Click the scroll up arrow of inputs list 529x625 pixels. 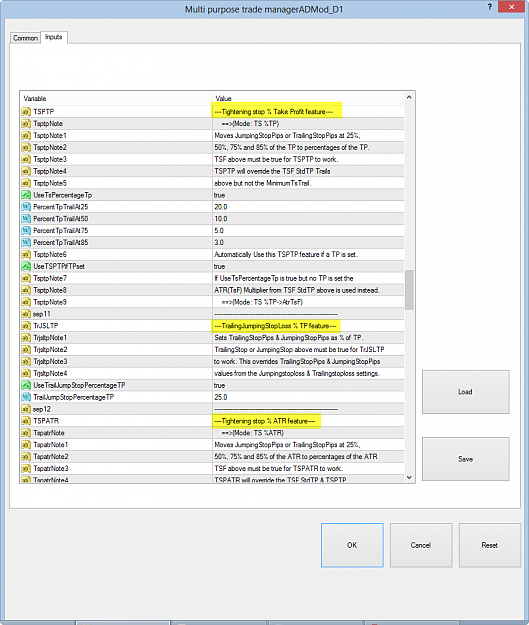tap(409, 97)
